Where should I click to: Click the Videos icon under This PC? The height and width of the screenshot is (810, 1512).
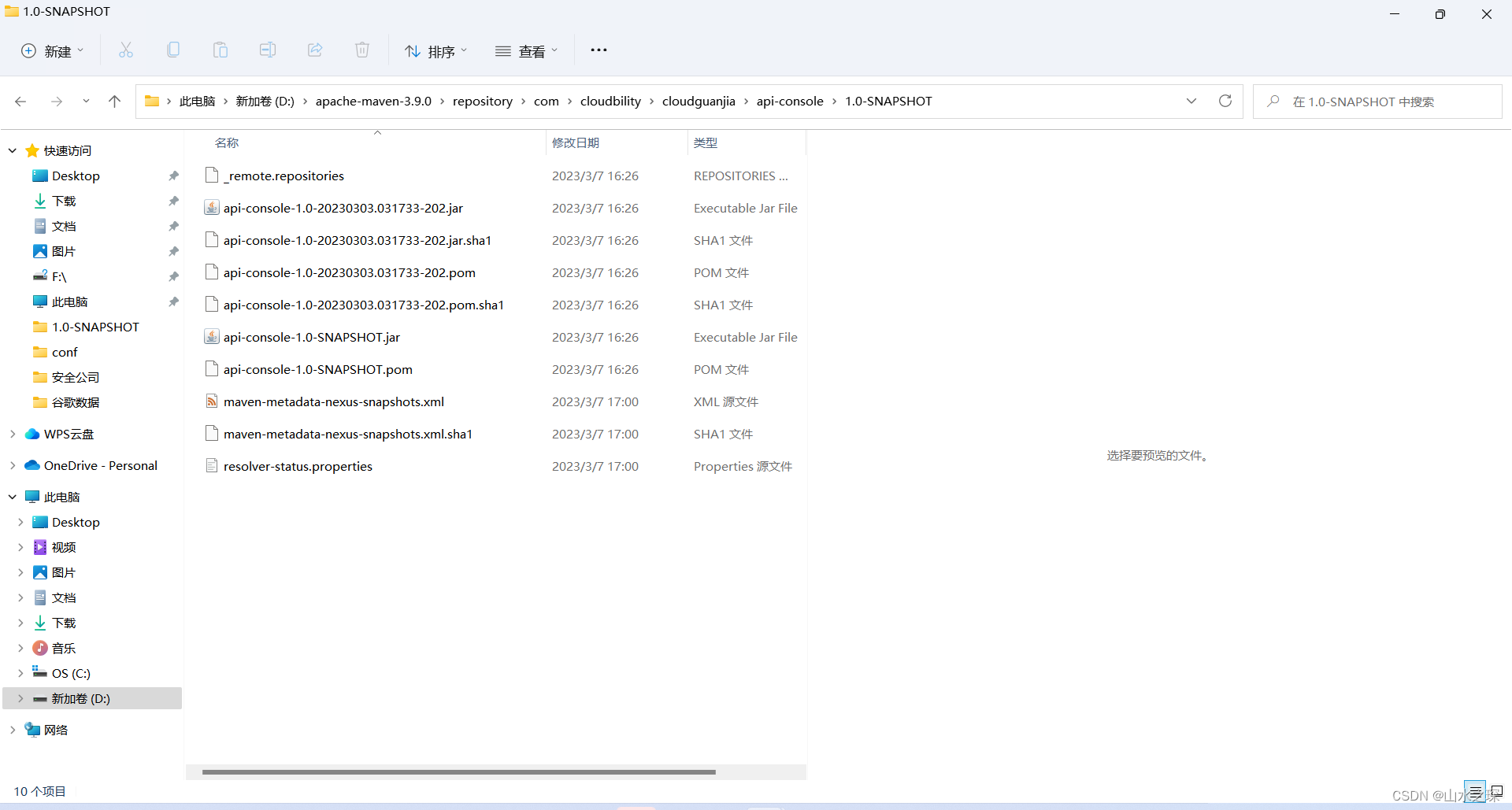coord(40,547)
